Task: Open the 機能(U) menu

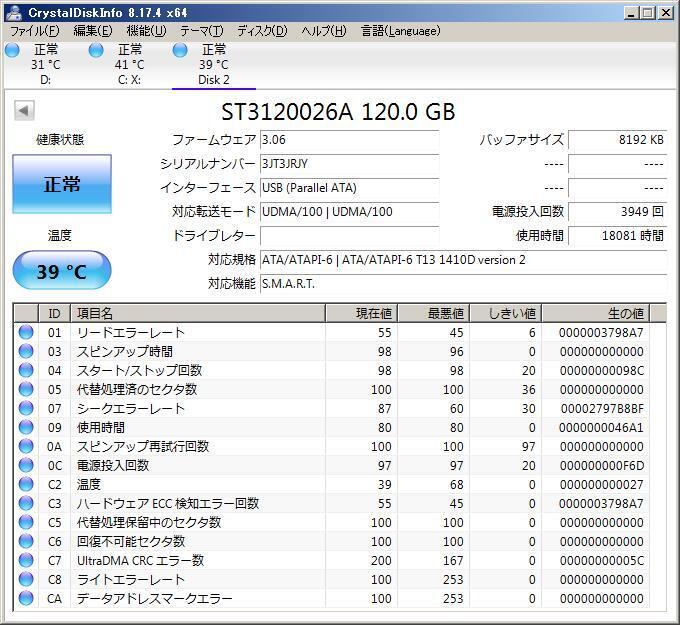Action: (146, 31)
